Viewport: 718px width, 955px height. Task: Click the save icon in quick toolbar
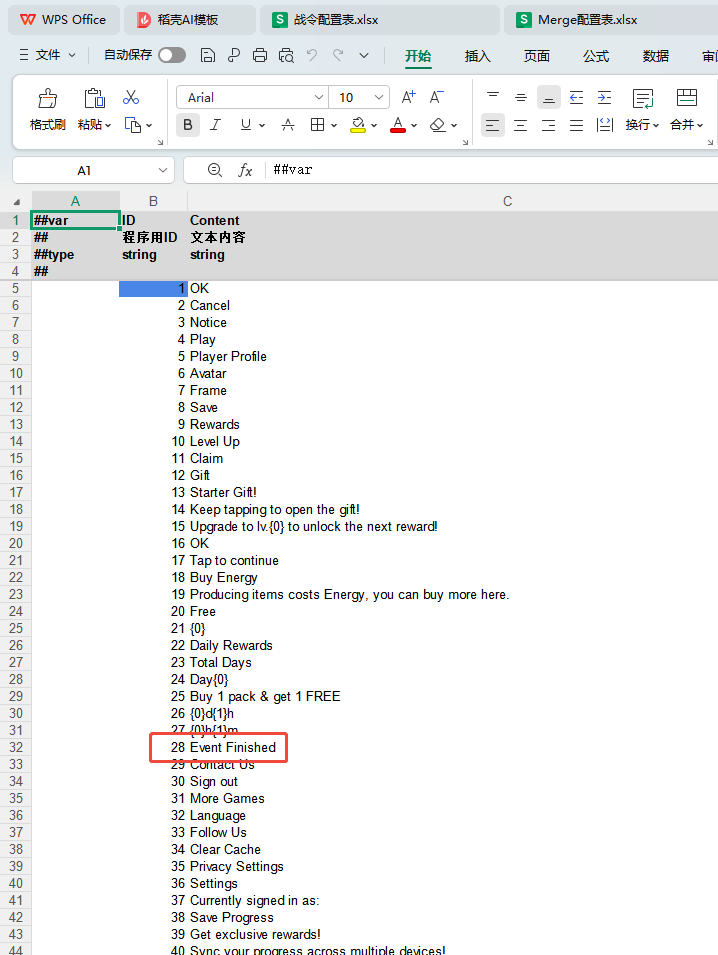coord(208,56)
